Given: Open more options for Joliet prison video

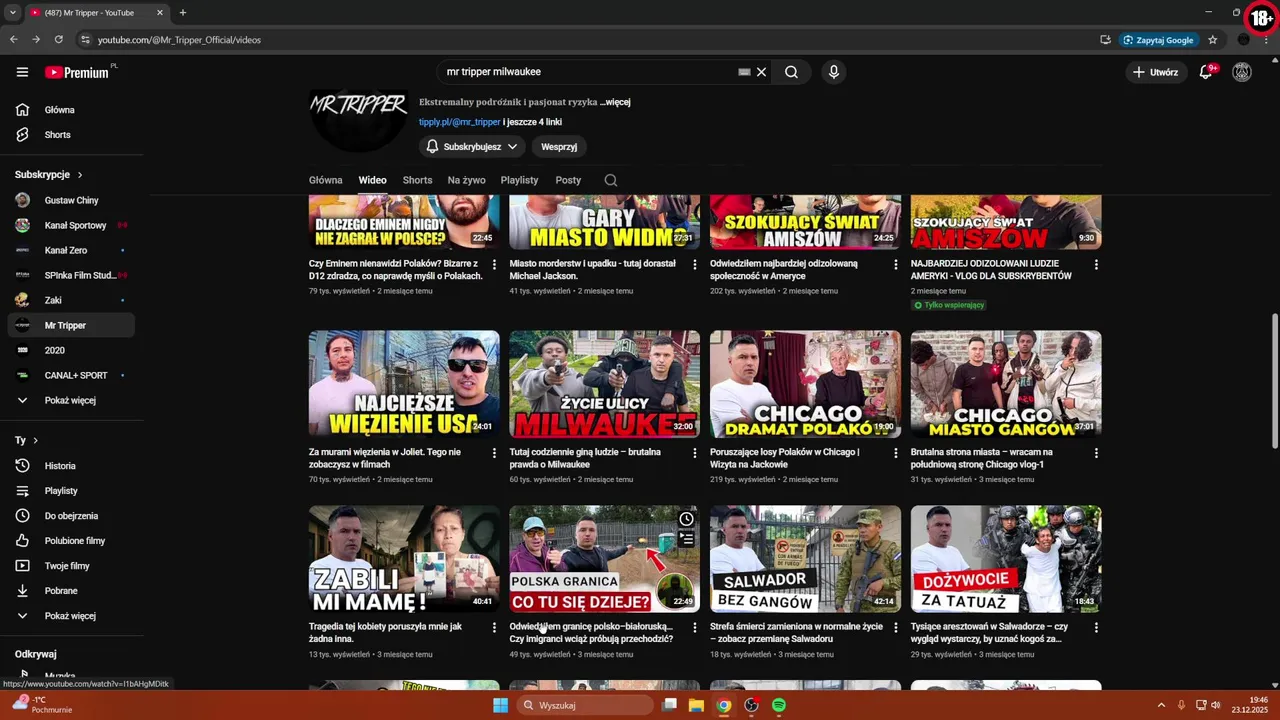Looking at the screenshot, I should tap(494, 453).
